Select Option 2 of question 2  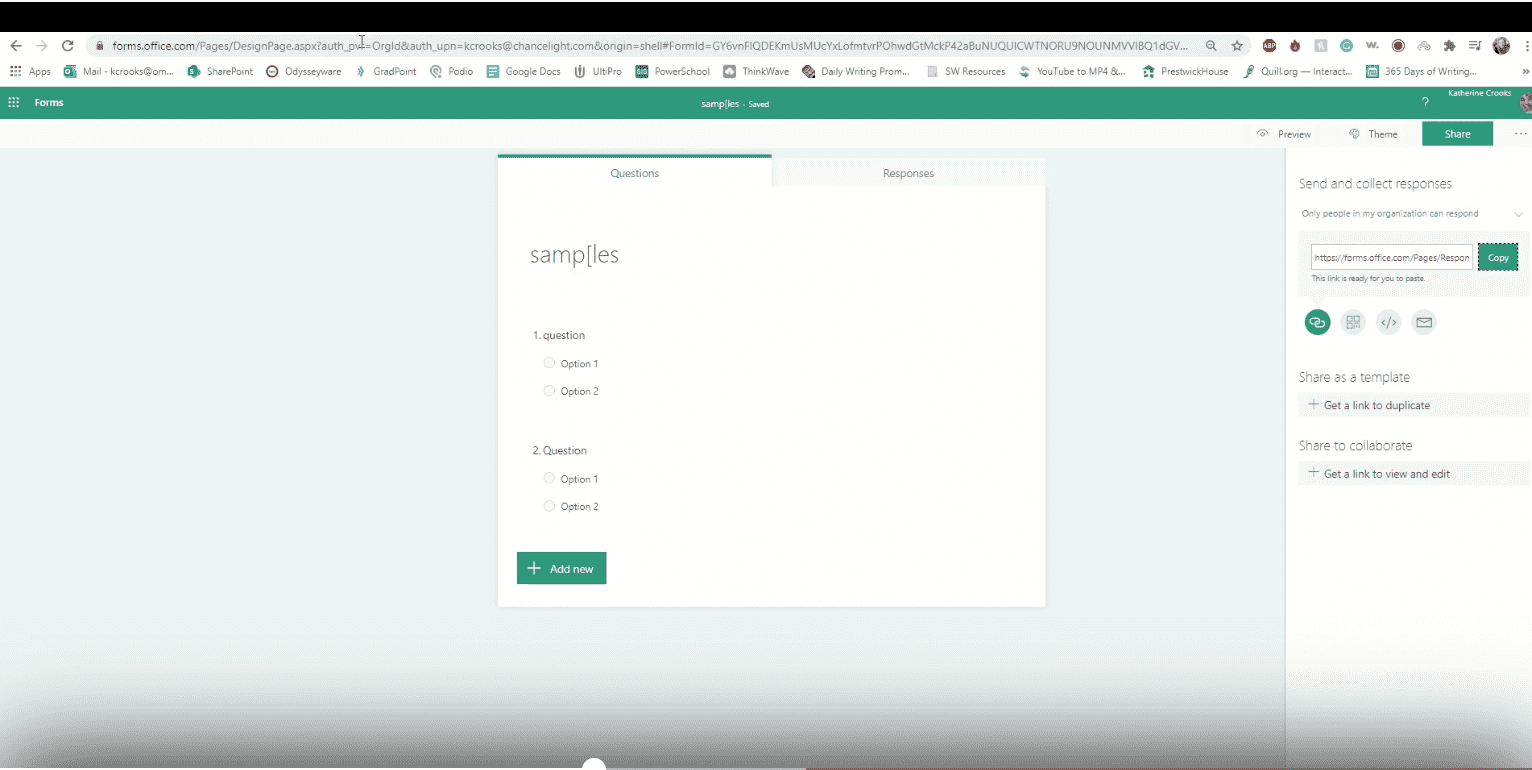coord(549,505)
